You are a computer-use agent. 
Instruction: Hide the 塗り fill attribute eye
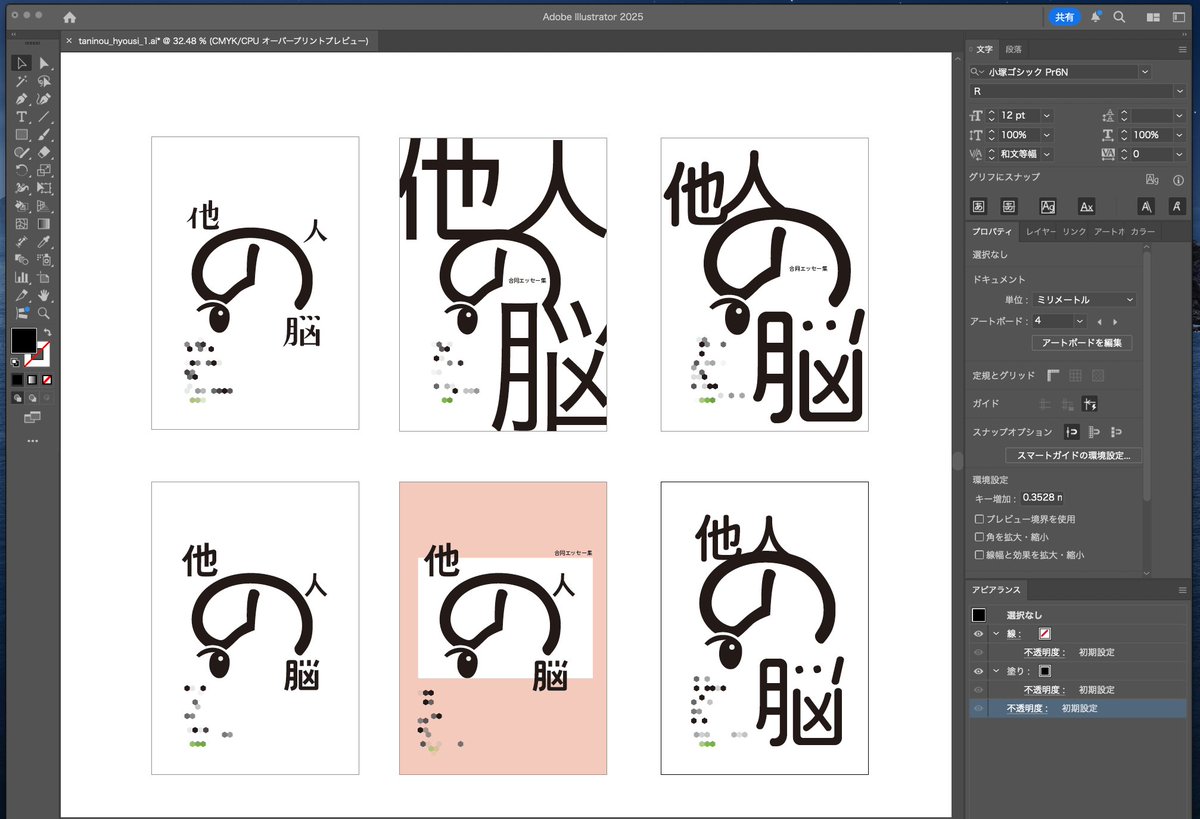tap(978, 671)
